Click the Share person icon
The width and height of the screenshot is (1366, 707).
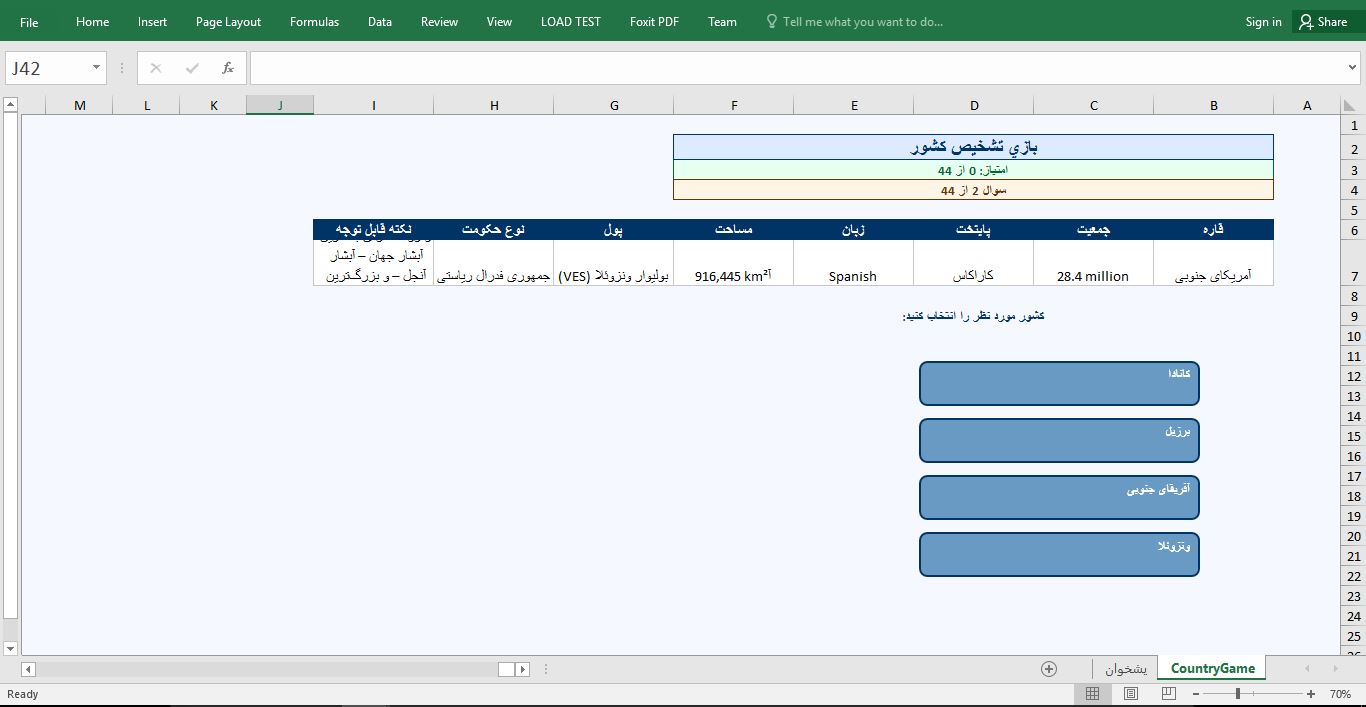pos(1306,22)
